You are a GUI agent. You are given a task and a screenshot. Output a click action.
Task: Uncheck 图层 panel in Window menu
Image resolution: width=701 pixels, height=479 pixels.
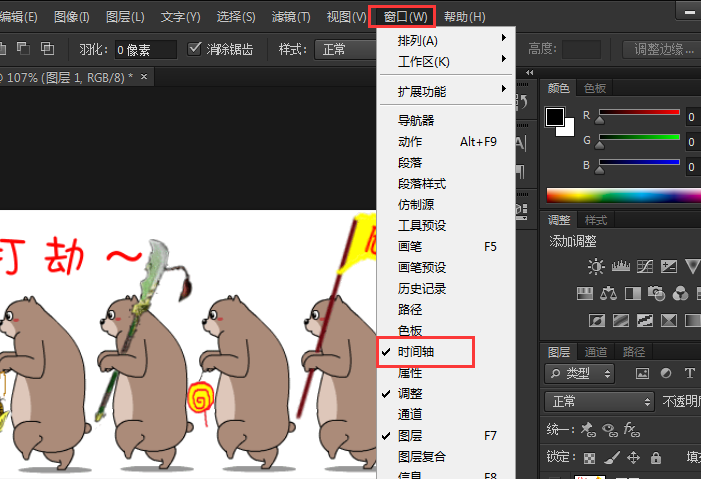[446, 436]
